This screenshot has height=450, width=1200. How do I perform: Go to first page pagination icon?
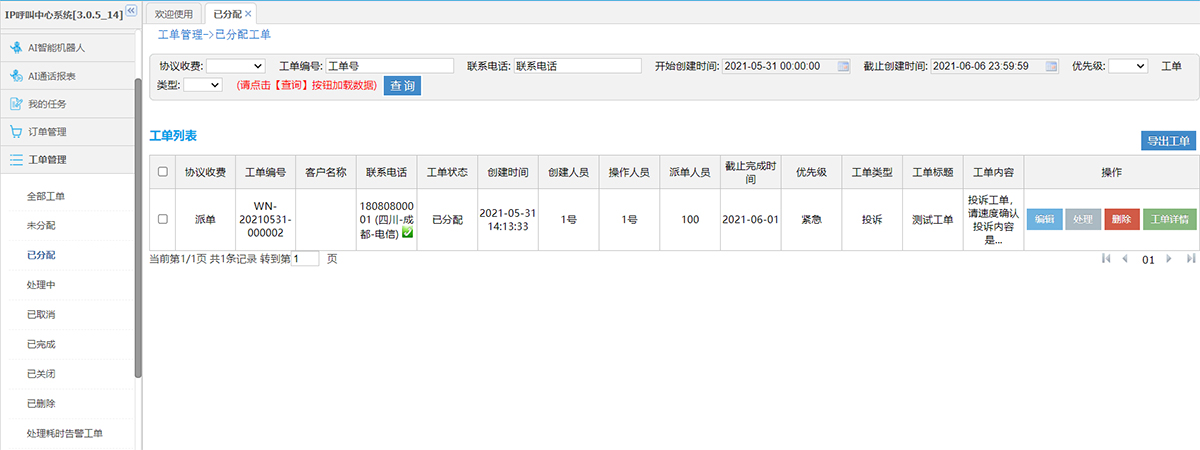pos(1106,258)
